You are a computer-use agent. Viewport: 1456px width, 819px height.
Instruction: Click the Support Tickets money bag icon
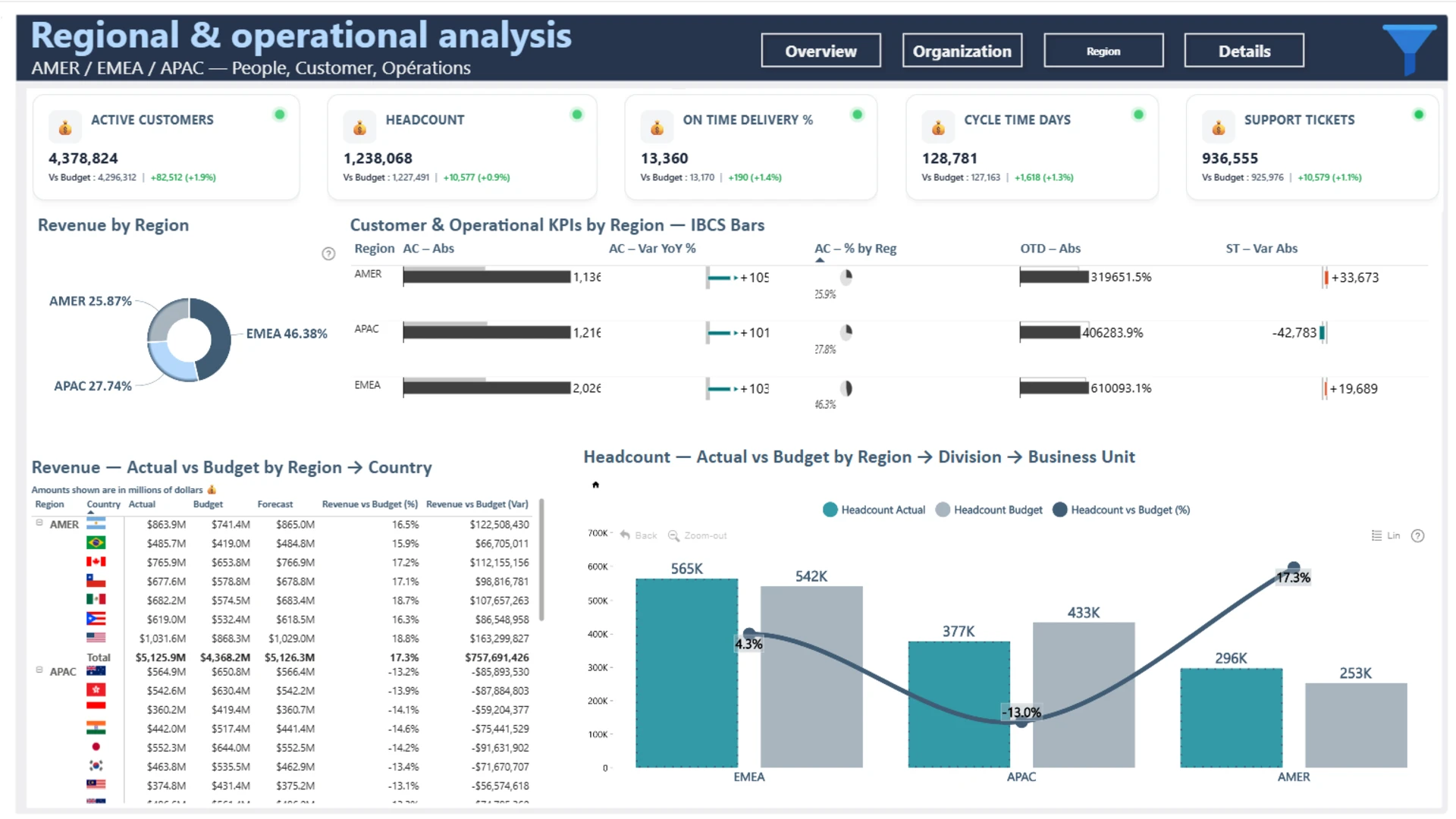pos(1218,127)
